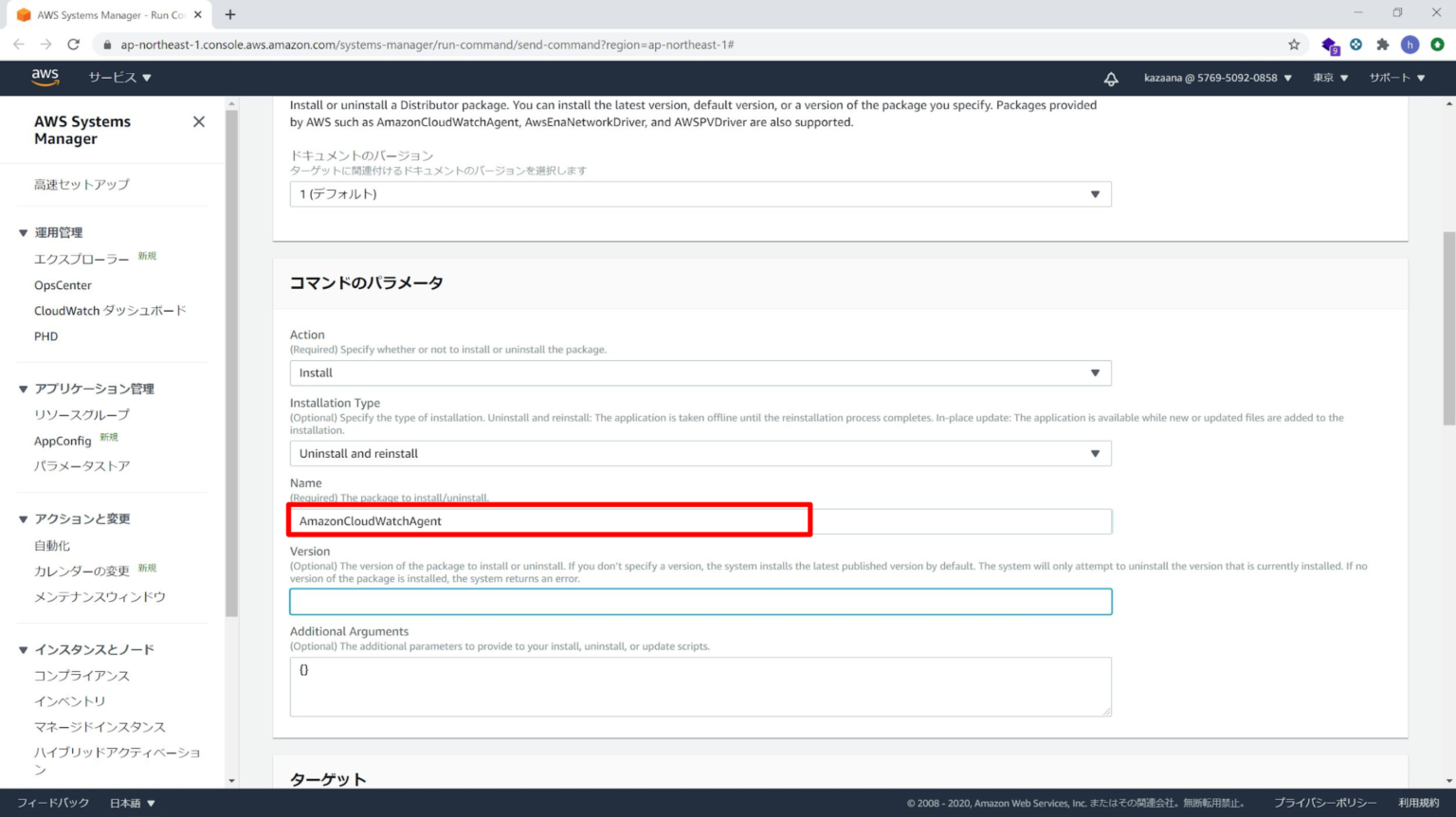Open OpsCenter from the sidebar
This screenshot has height=817, width=1456.
[x=63, y=285]
